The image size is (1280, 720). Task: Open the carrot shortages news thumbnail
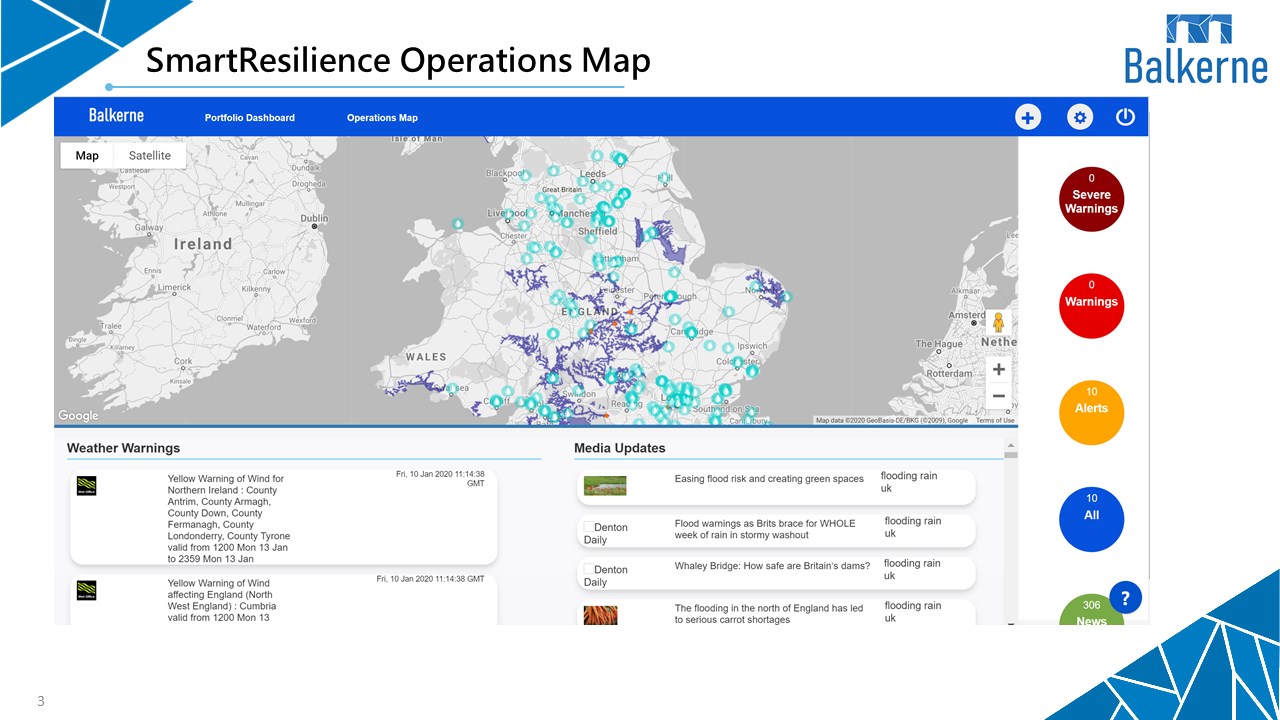(x=600, y=616)
